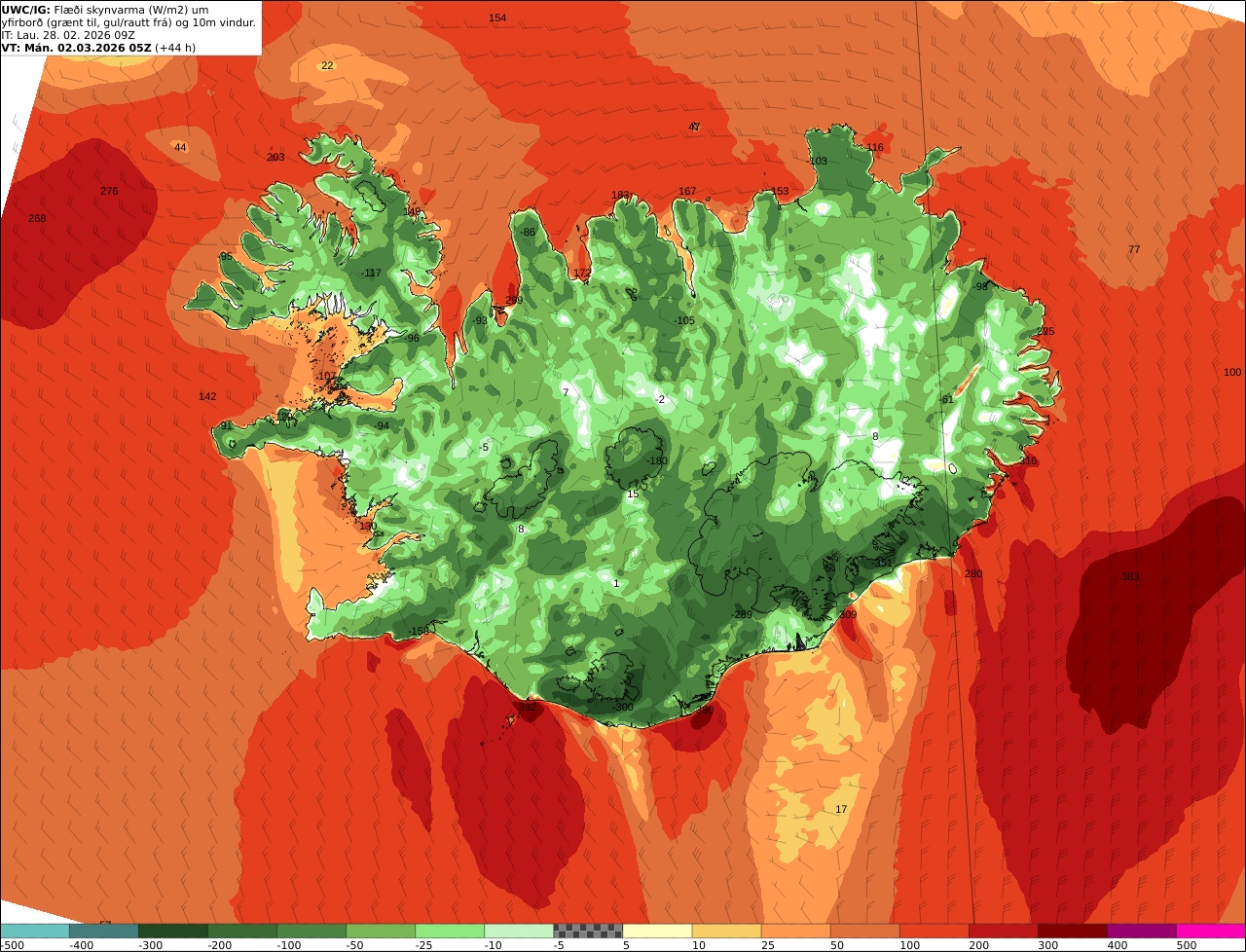
Task: Click the legend label '-500'
Action: (14, 945)
